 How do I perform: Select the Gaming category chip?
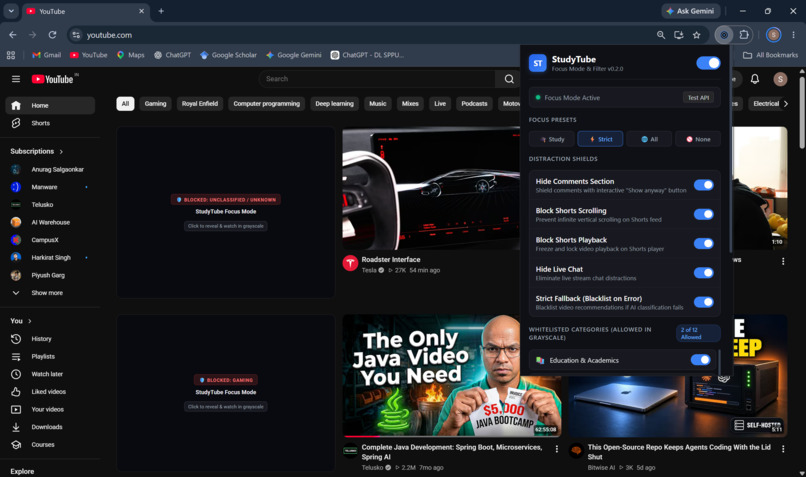point(155,104)
